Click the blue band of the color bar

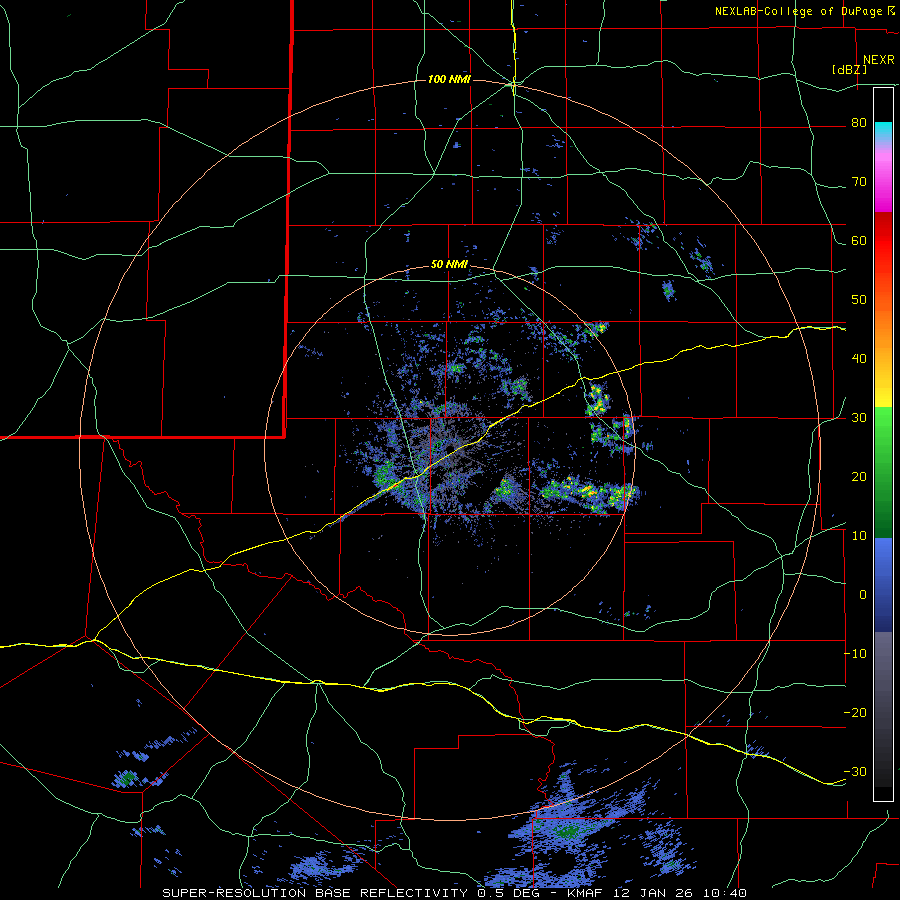[883, 584]
